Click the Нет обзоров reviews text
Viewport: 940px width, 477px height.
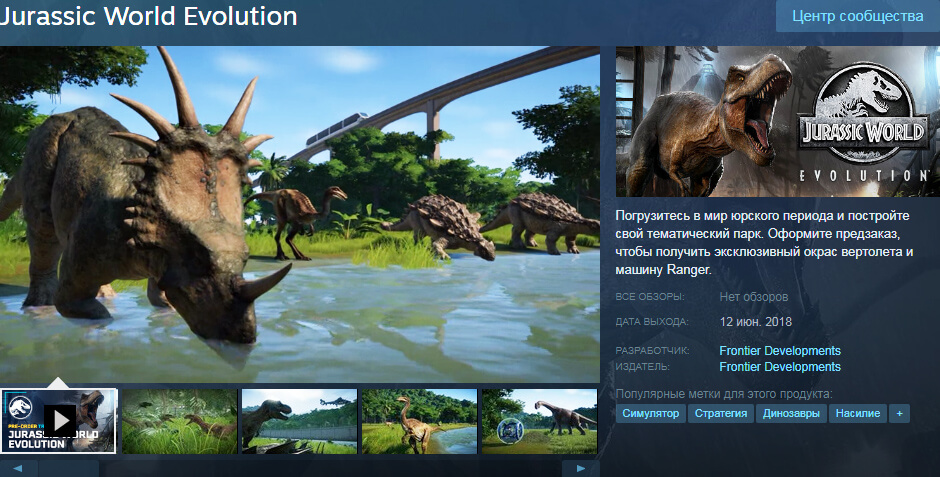(x=754, y=297)
